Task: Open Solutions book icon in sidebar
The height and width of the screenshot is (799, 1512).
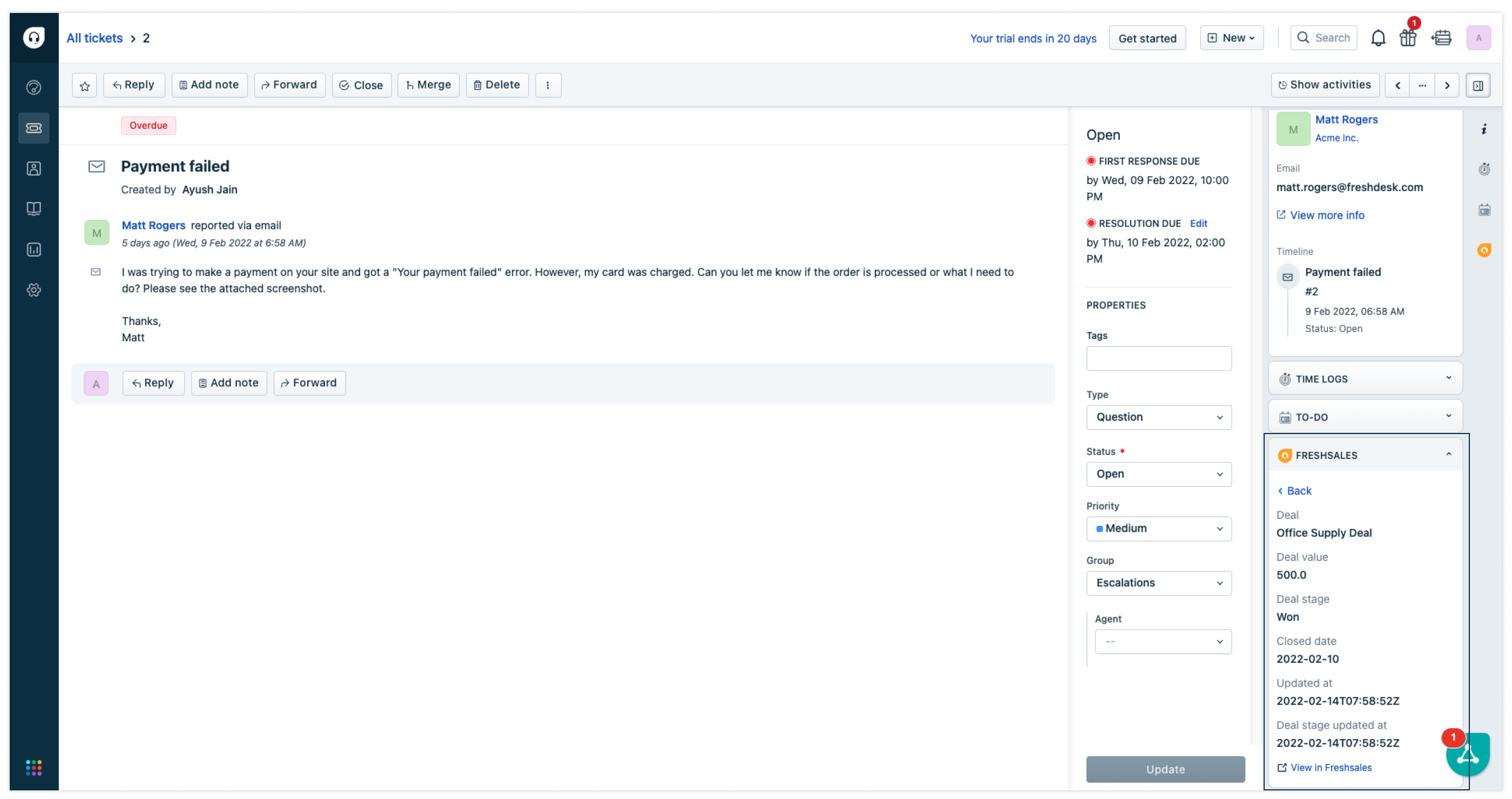Action: (x=33, y=209)
